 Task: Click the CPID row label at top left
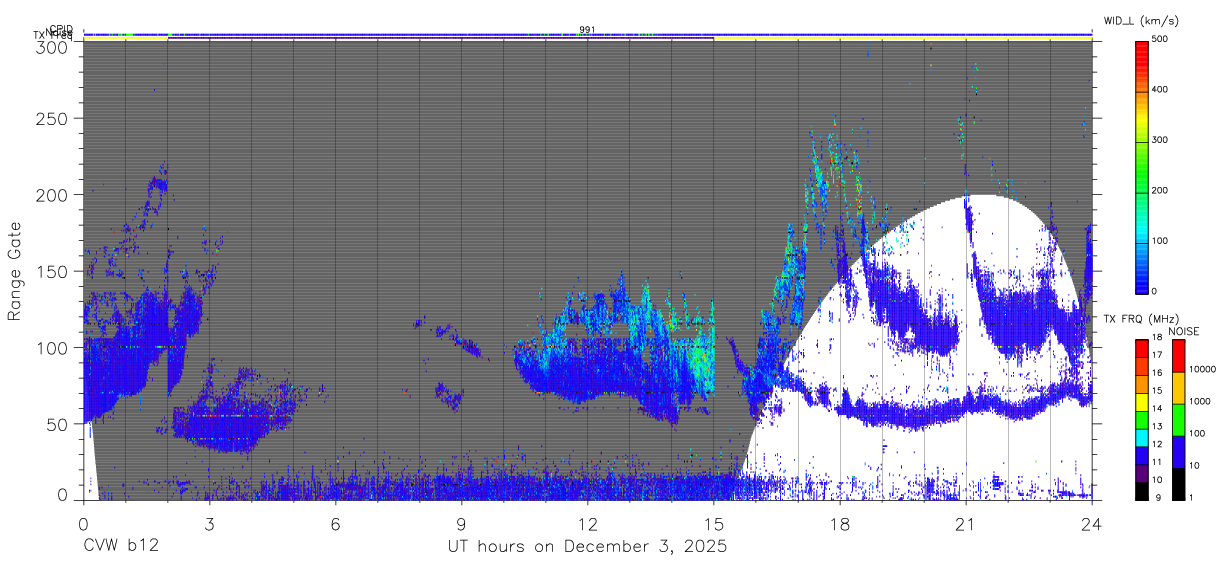coord(60,30)
